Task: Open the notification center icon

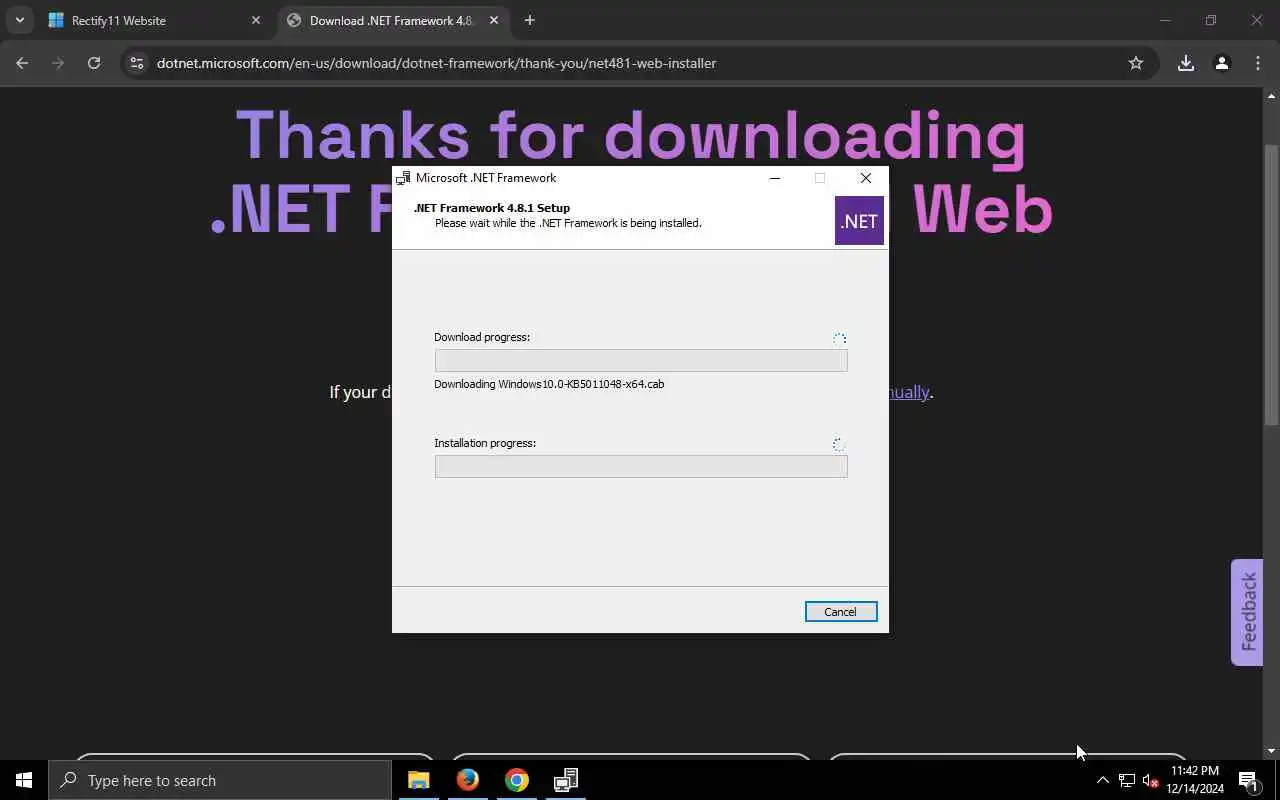Action: (1248, 780)
